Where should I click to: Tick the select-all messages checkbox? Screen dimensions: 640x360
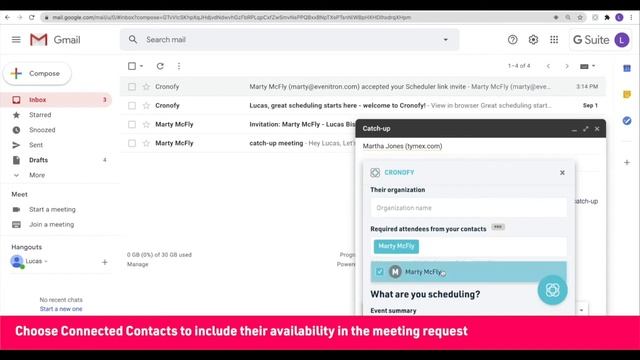point(132,66)
